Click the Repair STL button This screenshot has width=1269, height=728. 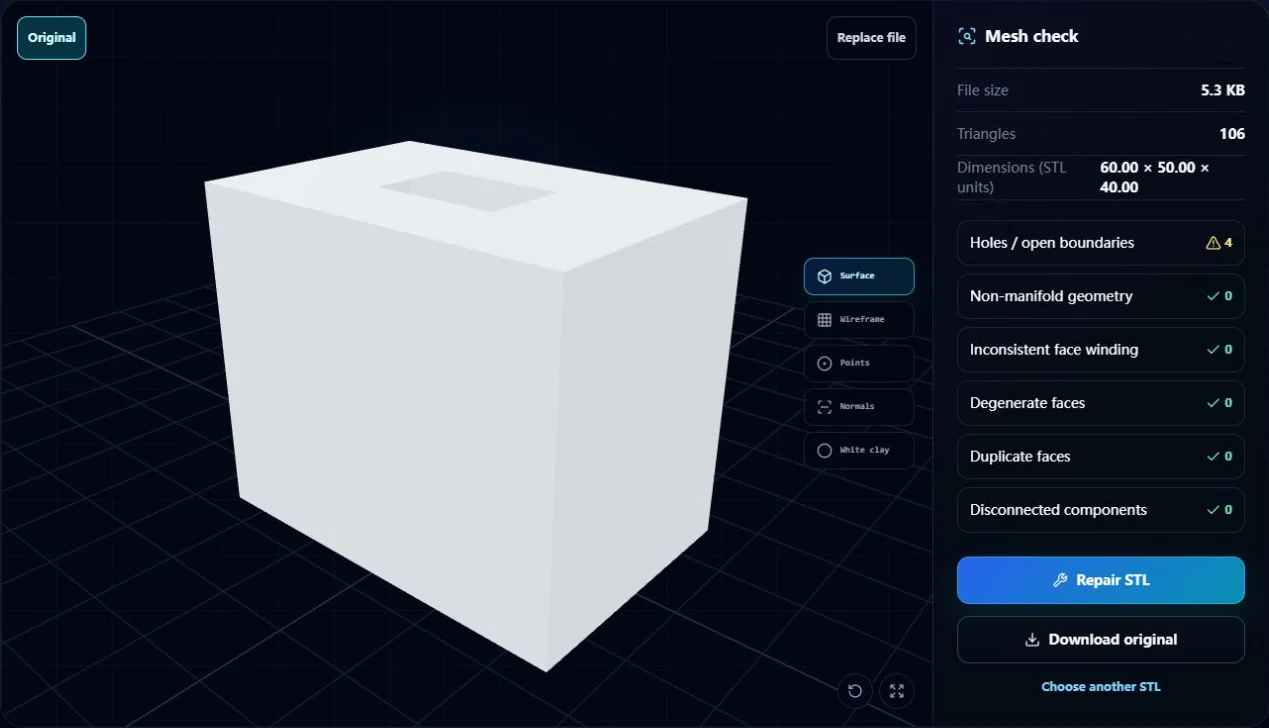click(x=1101, y=580)
